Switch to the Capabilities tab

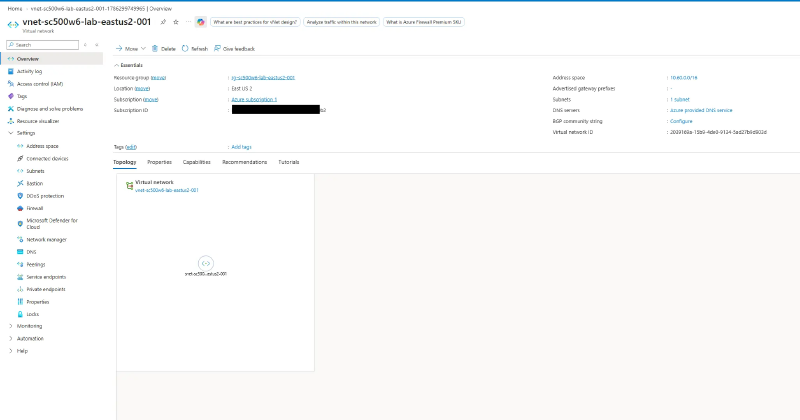196,162
